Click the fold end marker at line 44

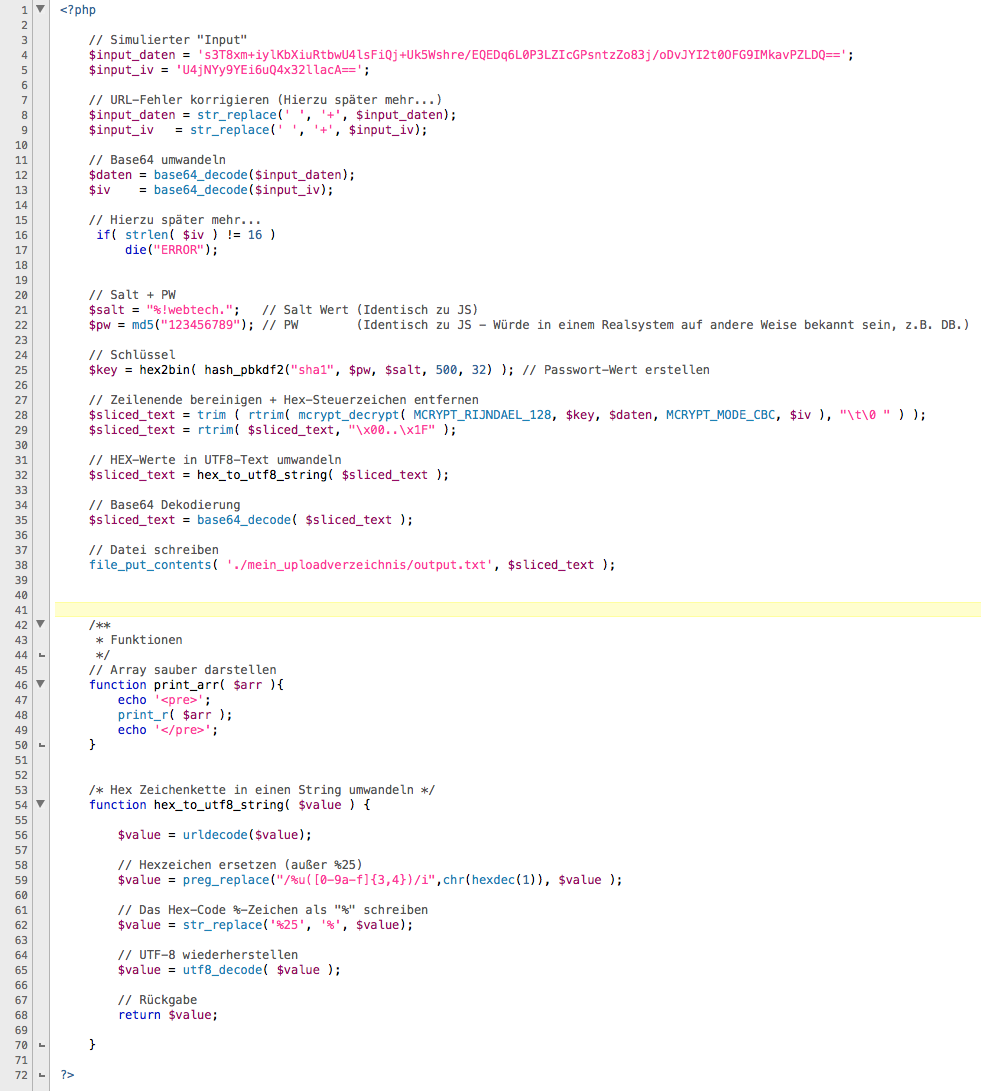42,655
